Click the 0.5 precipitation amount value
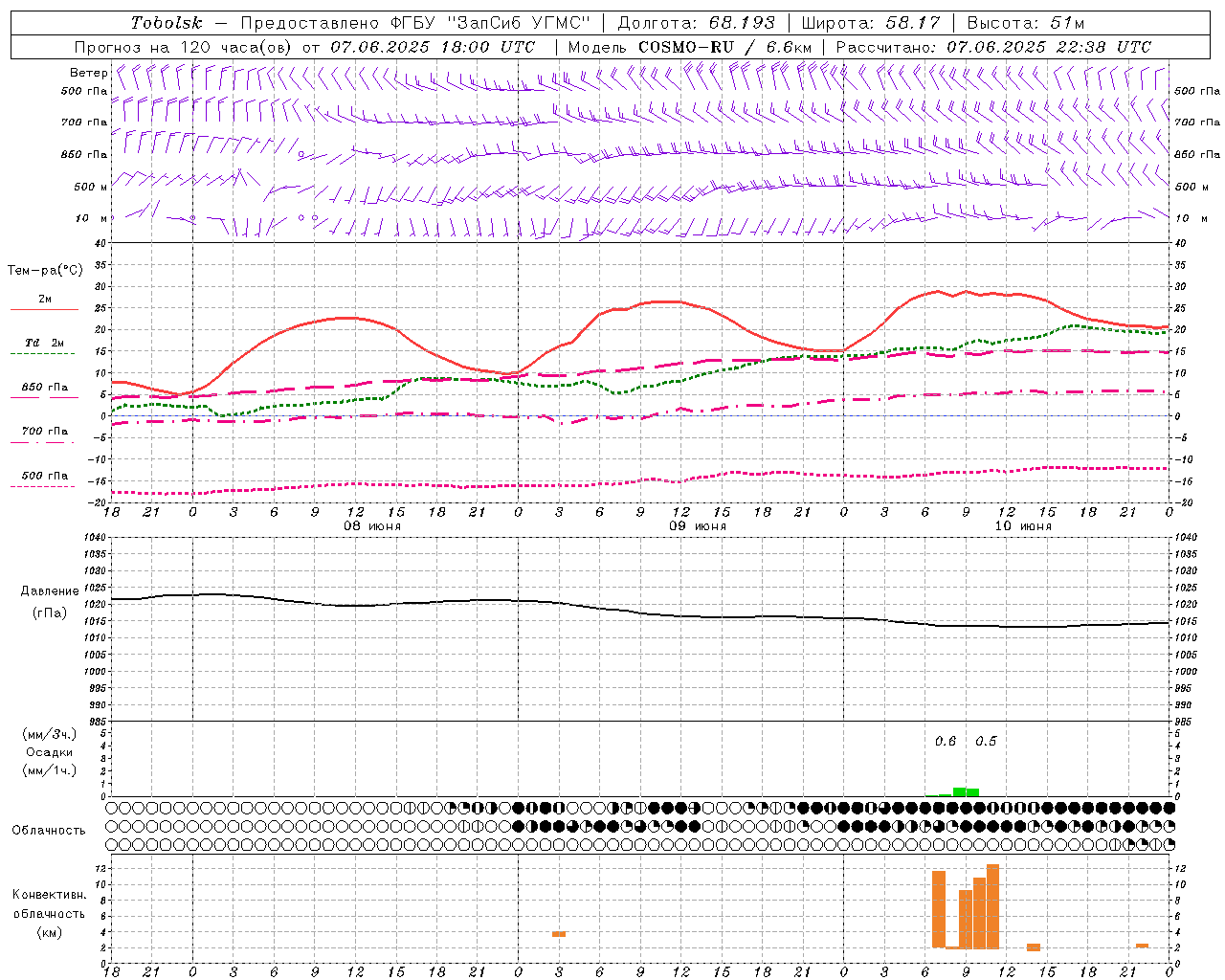1225x980 pixels. (986, 742)
